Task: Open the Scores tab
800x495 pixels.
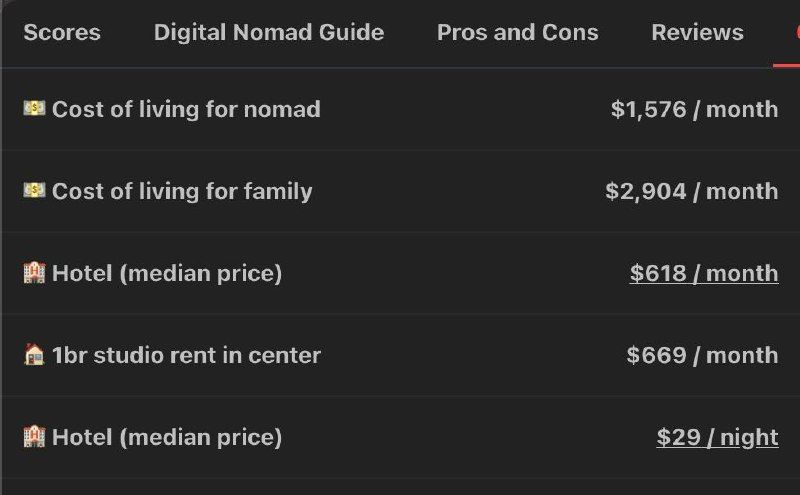Action: pos(62,33)
